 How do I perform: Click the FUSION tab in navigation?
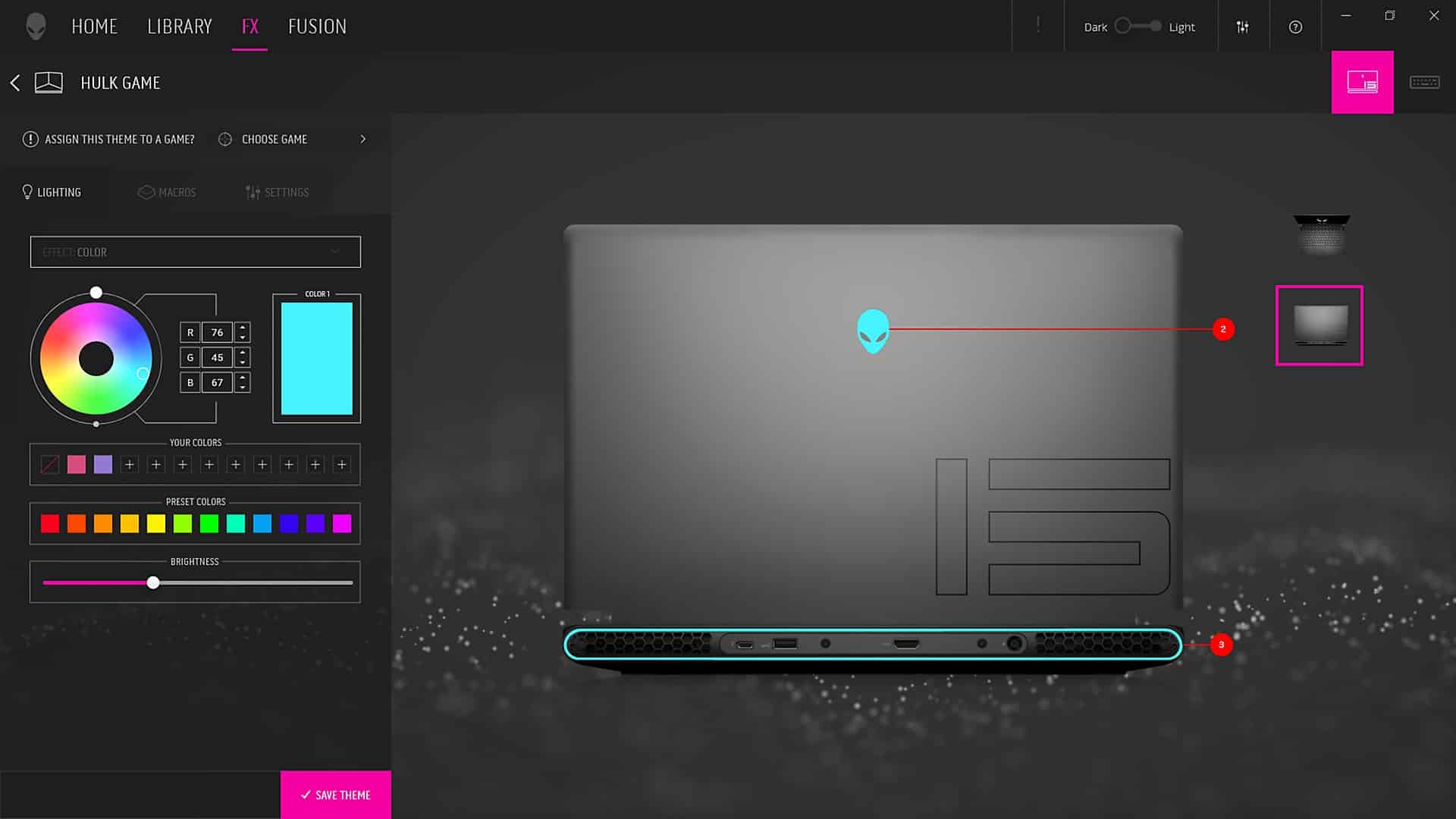[x=317, y=25]
